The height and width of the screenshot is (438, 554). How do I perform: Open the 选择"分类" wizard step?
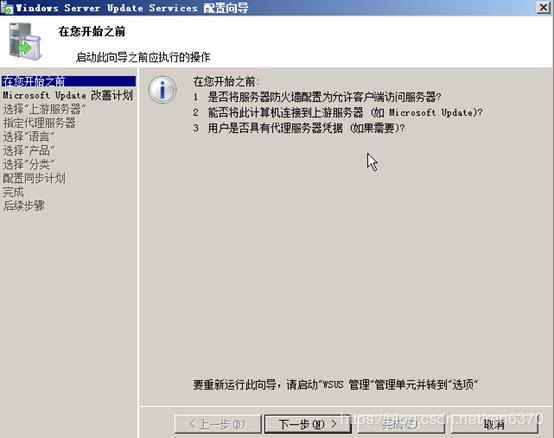point(29,164)
